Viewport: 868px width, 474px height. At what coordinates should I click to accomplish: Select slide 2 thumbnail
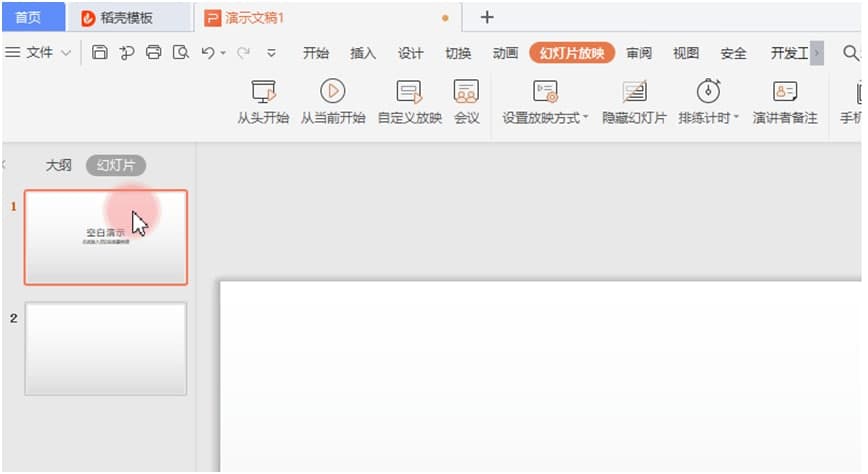106,348
